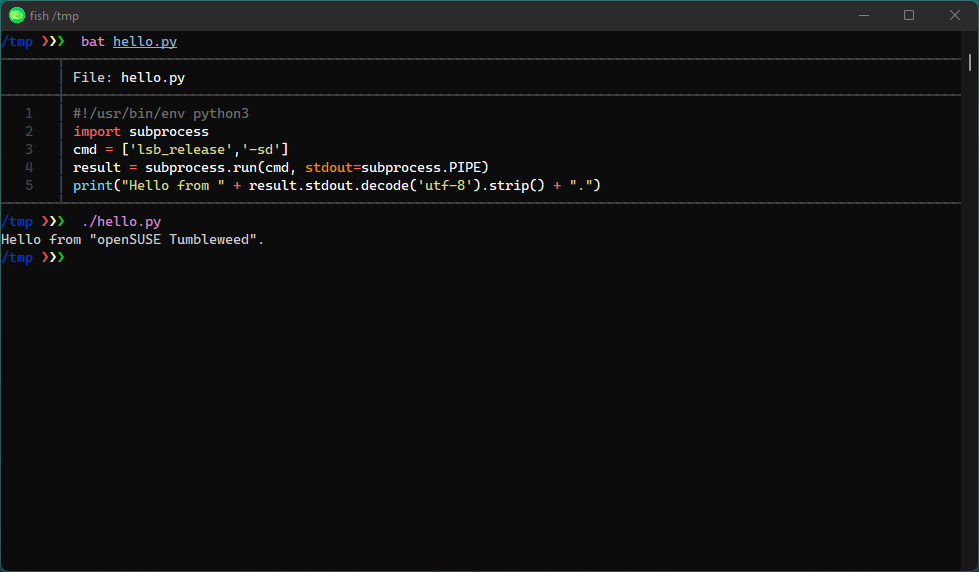
Task: Click the "bat" command word
Action: (x=93, y=42)
